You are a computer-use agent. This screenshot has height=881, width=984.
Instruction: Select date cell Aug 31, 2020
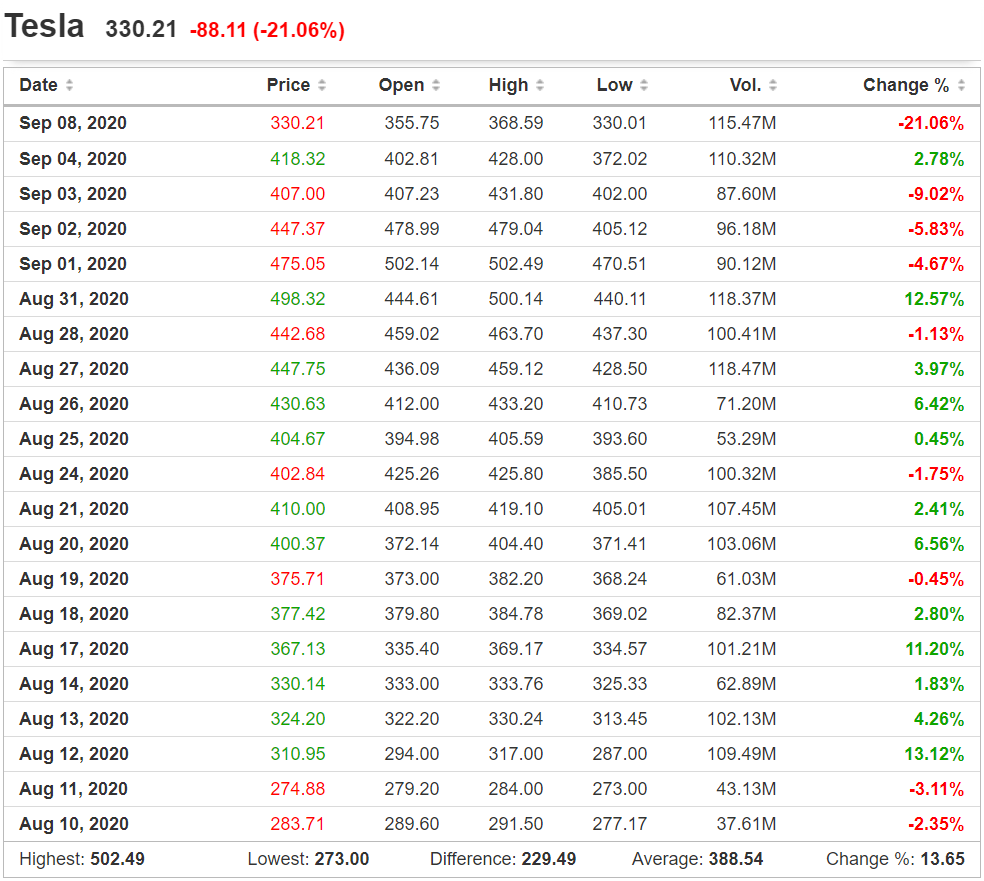pyautogui.click(x=74, y=299)
